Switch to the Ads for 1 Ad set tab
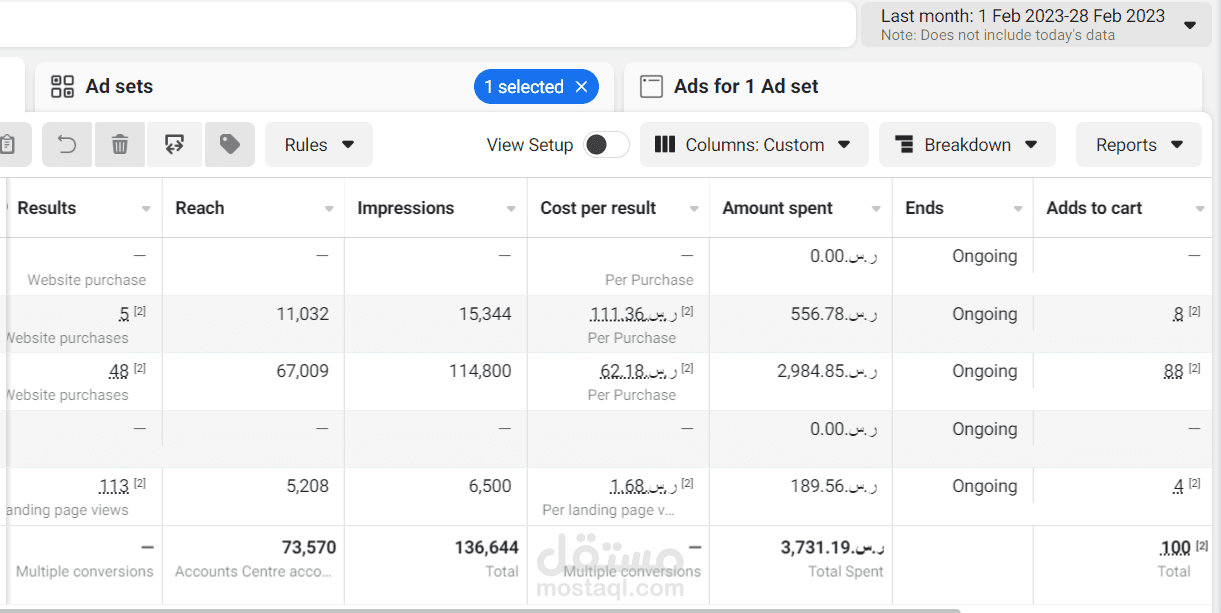 coord(746,87)
